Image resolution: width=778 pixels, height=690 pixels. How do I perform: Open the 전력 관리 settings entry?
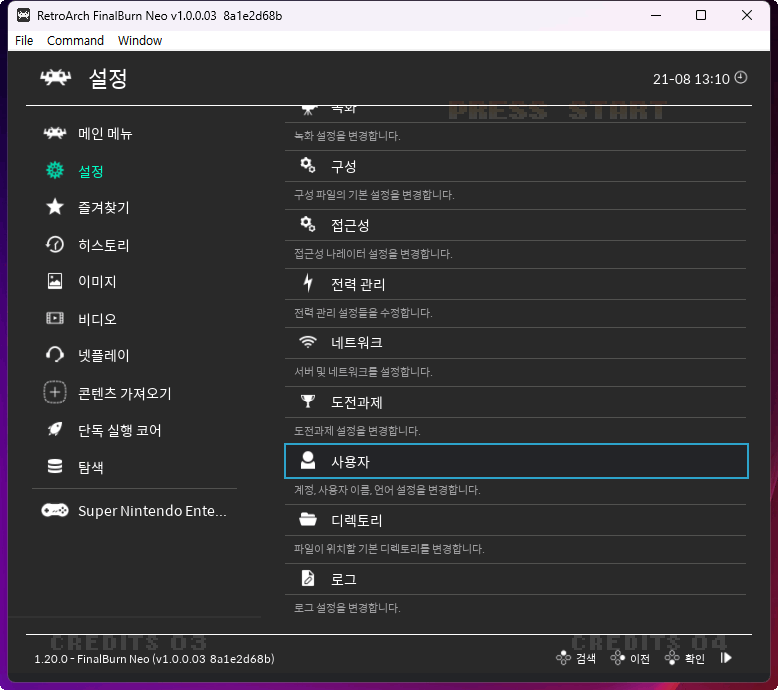[516, 284]
